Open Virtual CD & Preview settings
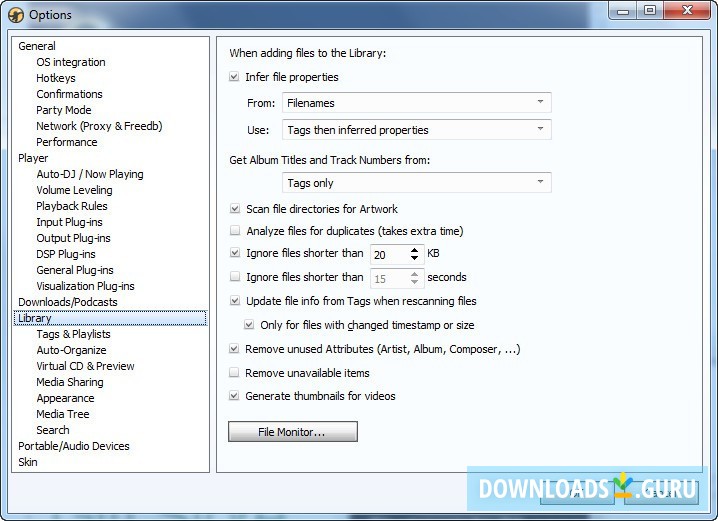The height and width of the screenshot is (521, 718). [86, 367]
